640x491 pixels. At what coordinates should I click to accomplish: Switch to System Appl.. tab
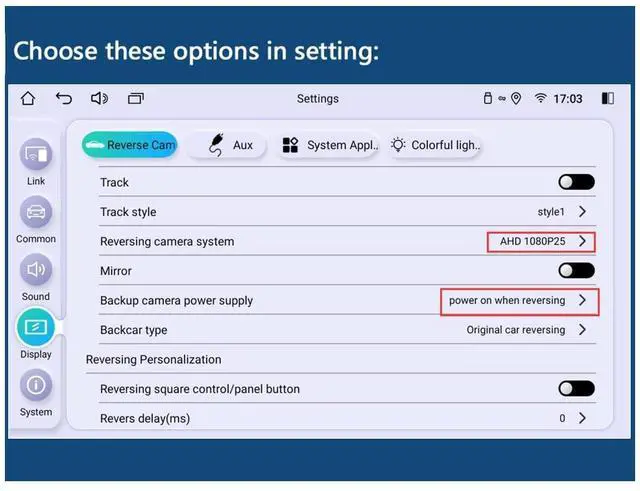[329, 146]
